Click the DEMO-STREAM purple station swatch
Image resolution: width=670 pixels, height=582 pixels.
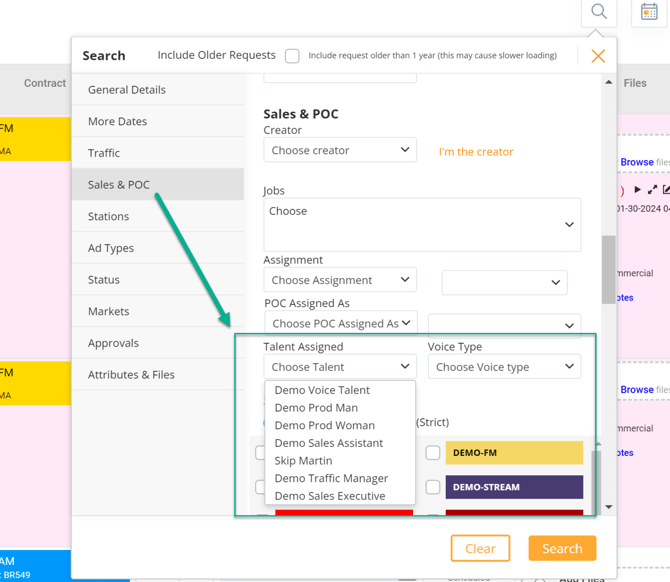pos(514,487)
